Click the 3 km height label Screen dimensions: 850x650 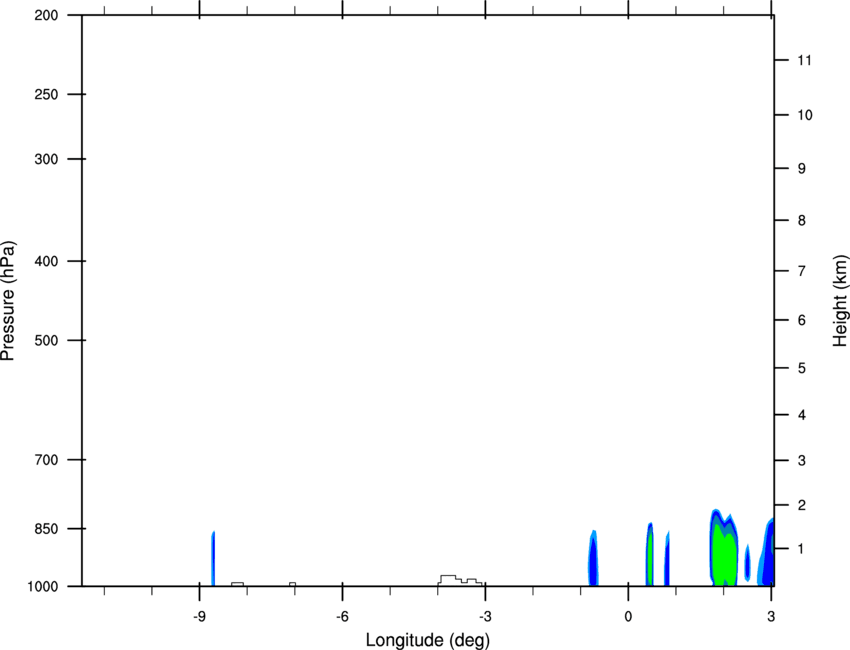coord(802,461)
